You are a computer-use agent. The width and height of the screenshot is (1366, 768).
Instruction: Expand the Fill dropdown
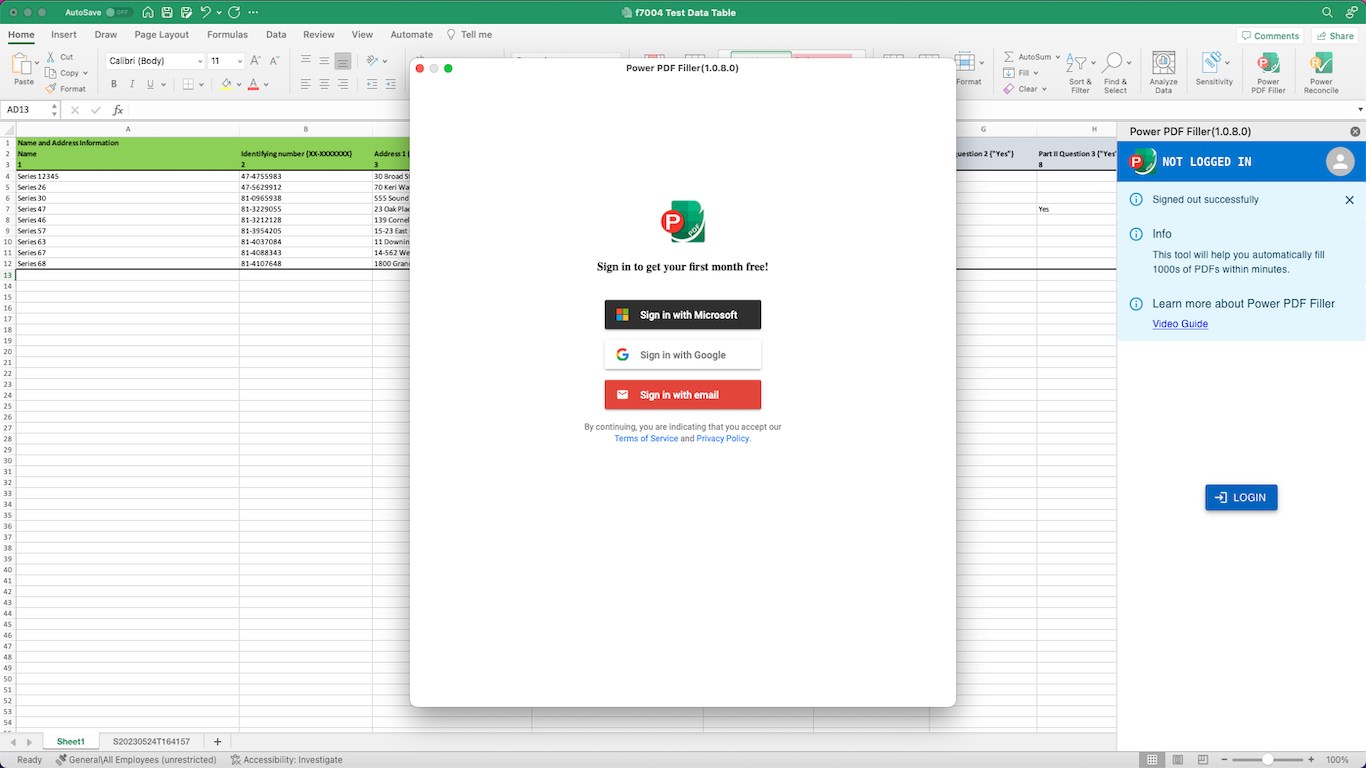[1037, 73]
